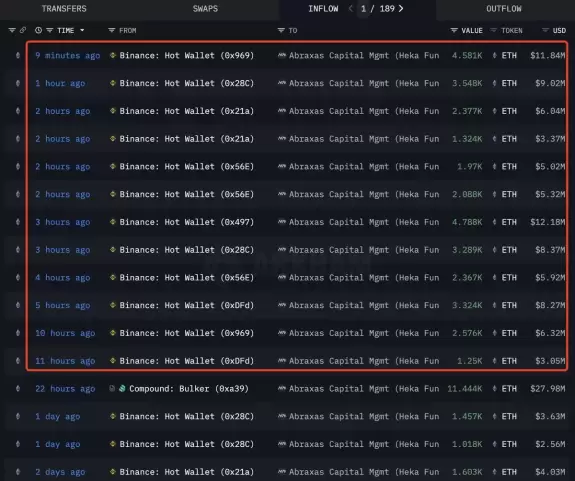This screenshot has width=575, height=481.
Task: Filter the FROM column
Action: coord(111,30)
